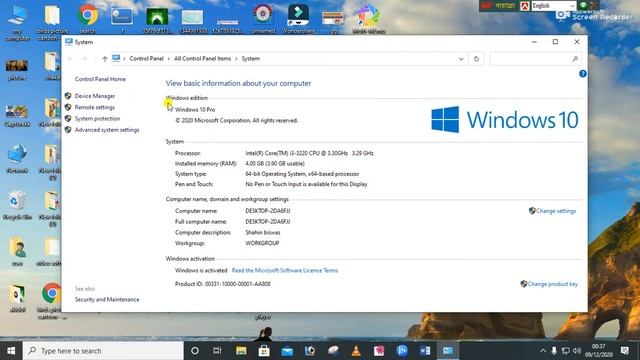640x360 pixels.
Task: Open the Windows Start menu
Action: click(11, 351)
